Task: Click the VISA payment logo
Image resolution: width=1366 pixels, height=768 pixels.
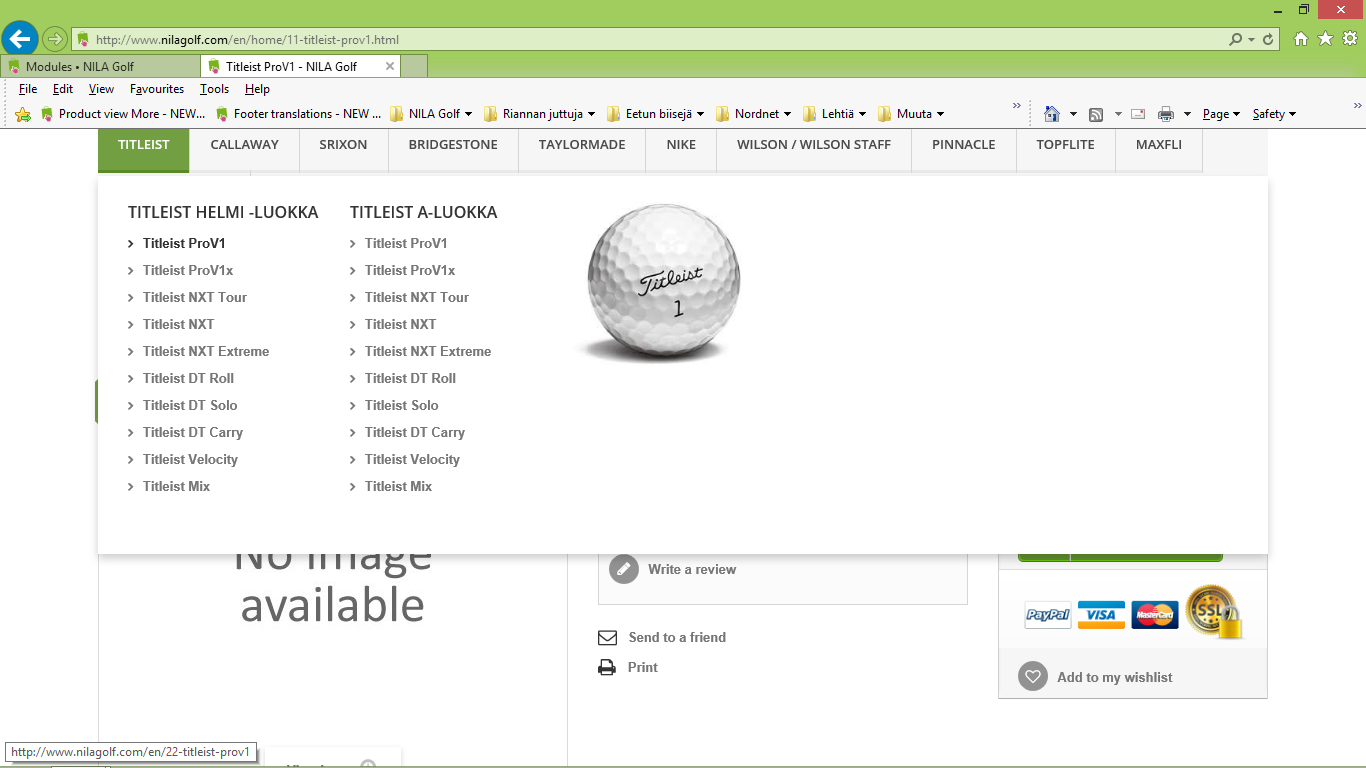Action: pos(1101,615)
